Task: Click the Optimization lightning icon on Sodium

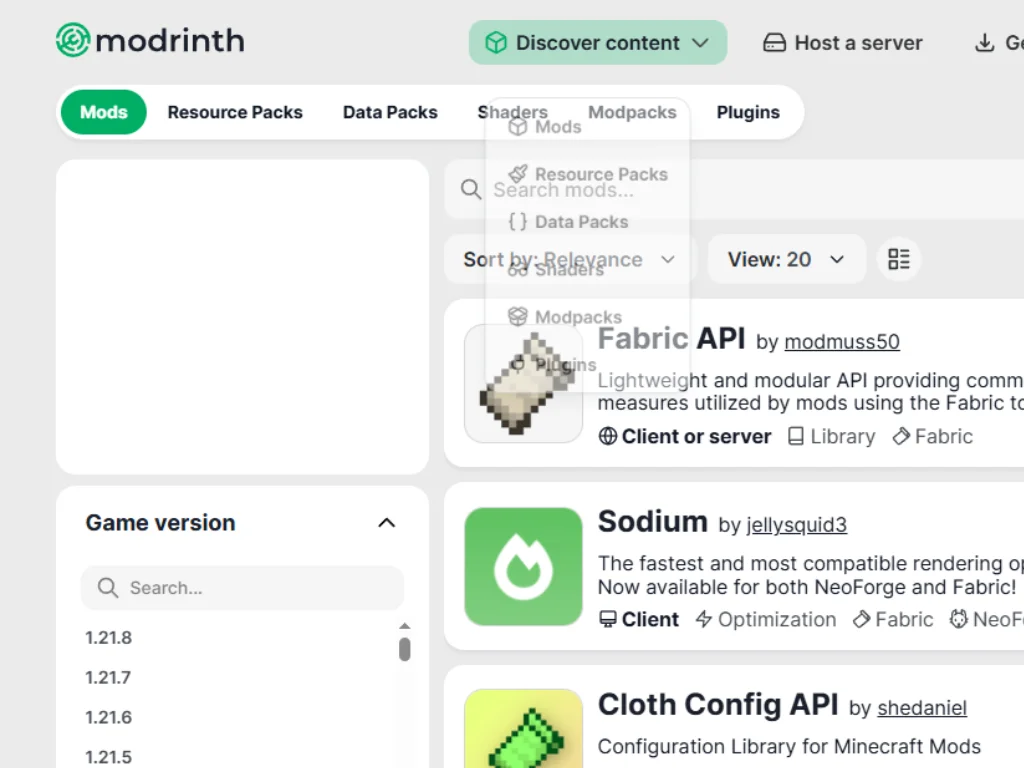Action: (x=703, y=619)
